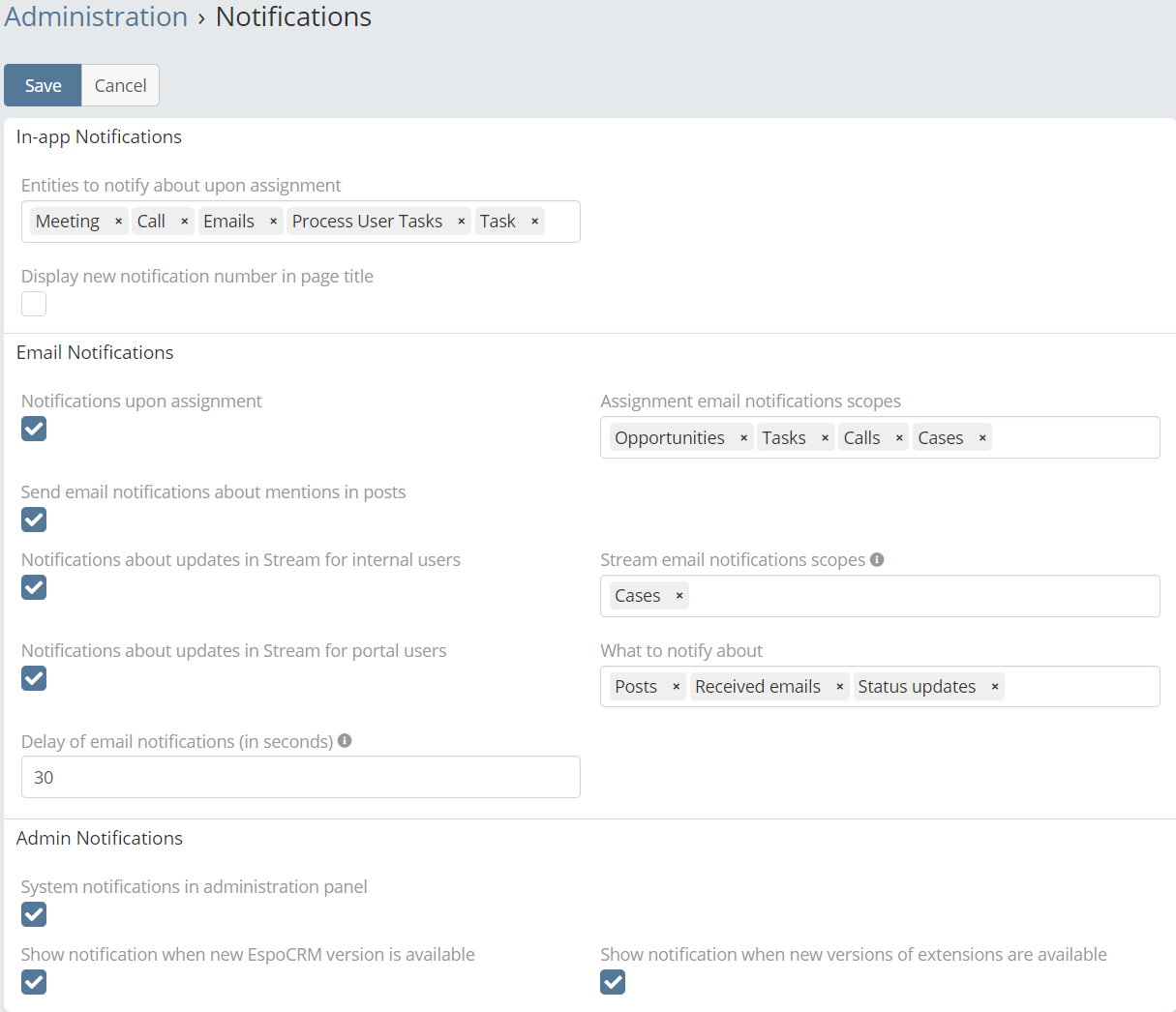Remove Calls from assignment email scopes
1176x1012 pixels.
899,438
